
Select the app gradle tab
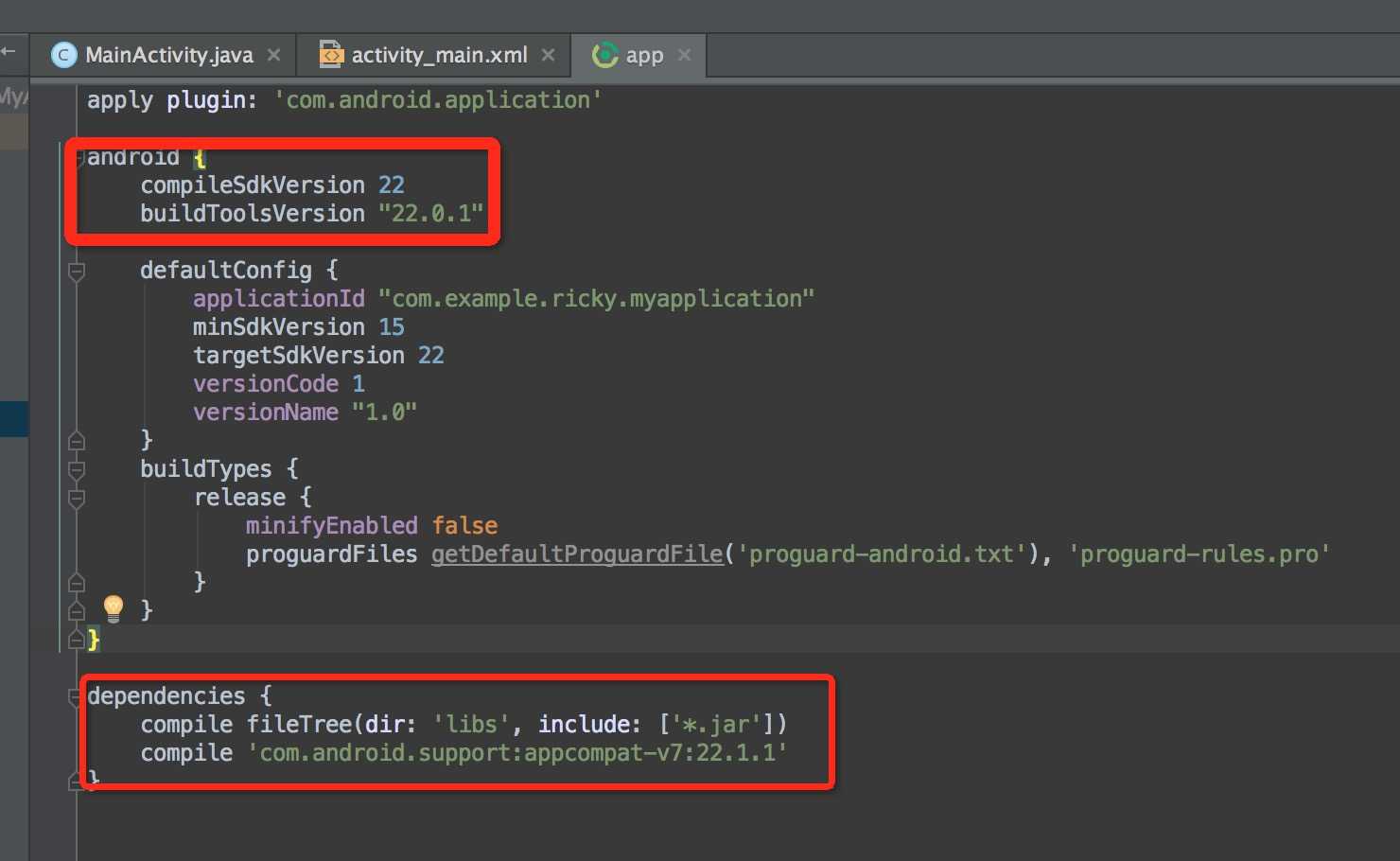(639, 55)
